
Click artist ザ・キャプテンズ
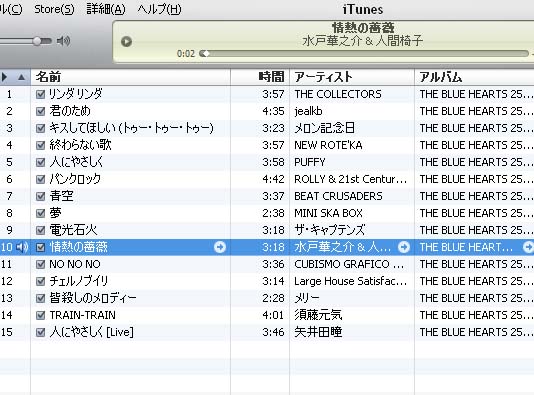click(330, 230)
